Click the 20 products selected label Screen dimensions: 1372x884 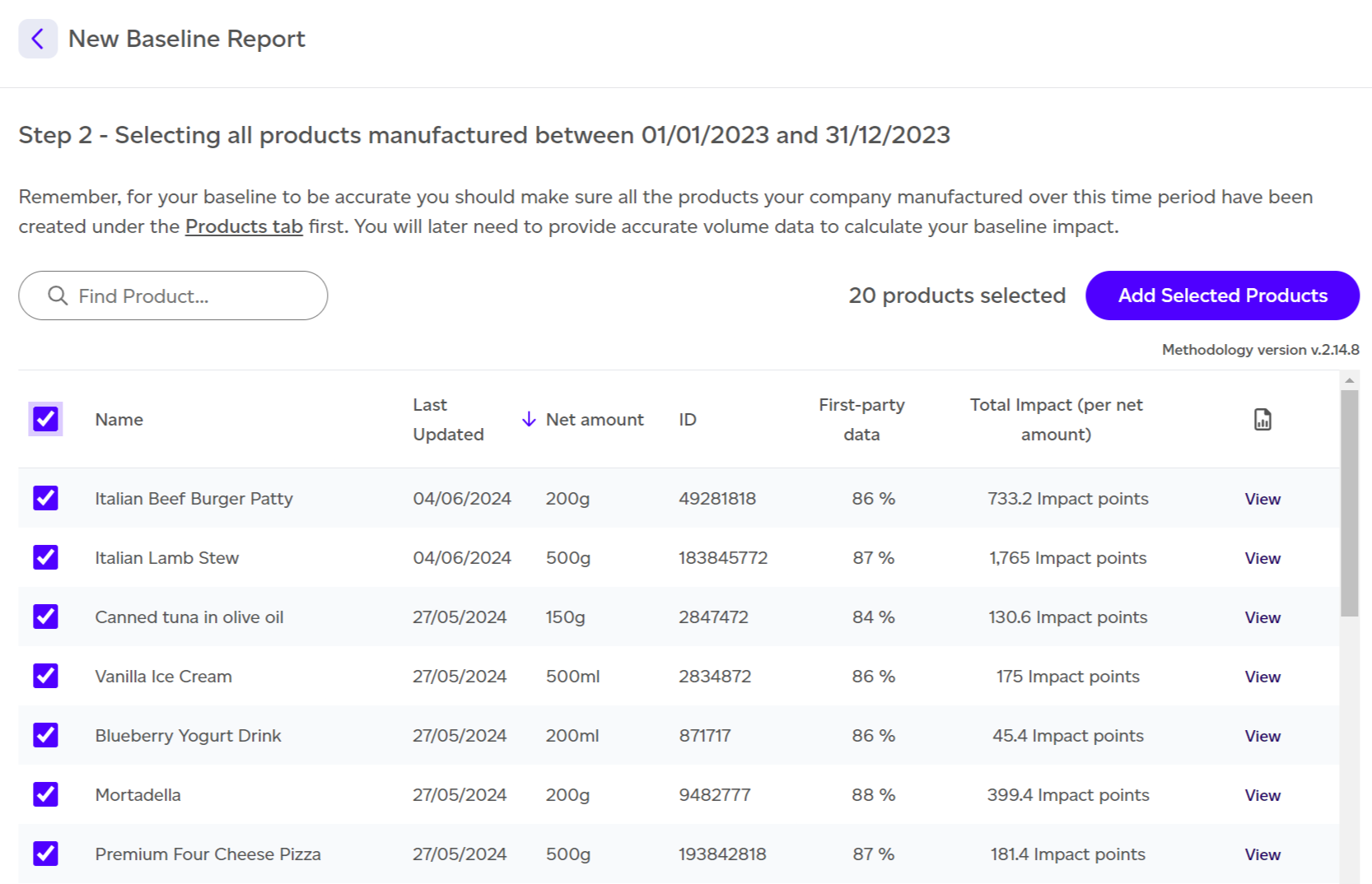[957, 295]
